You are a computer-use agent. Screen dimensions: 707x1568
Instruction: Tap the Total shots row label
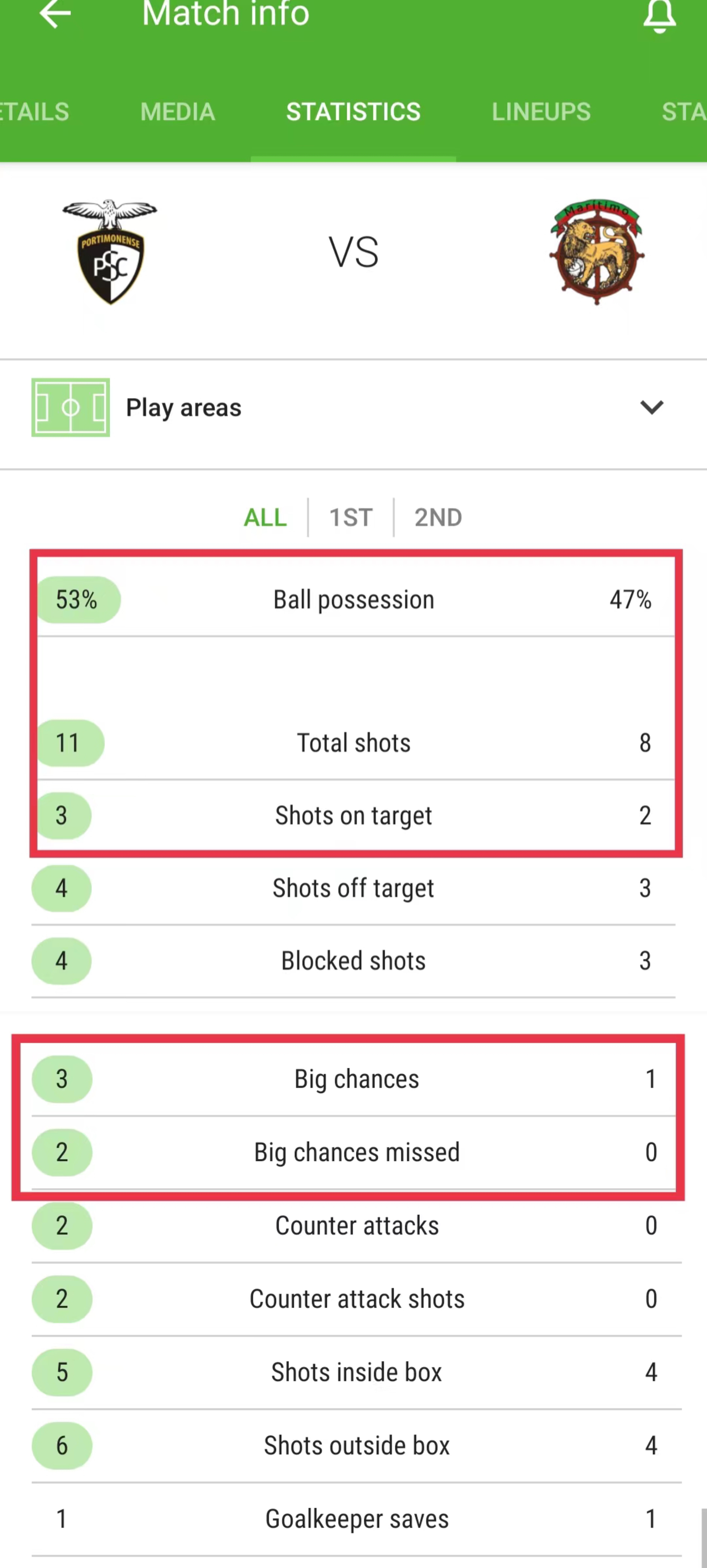point(353,743)
